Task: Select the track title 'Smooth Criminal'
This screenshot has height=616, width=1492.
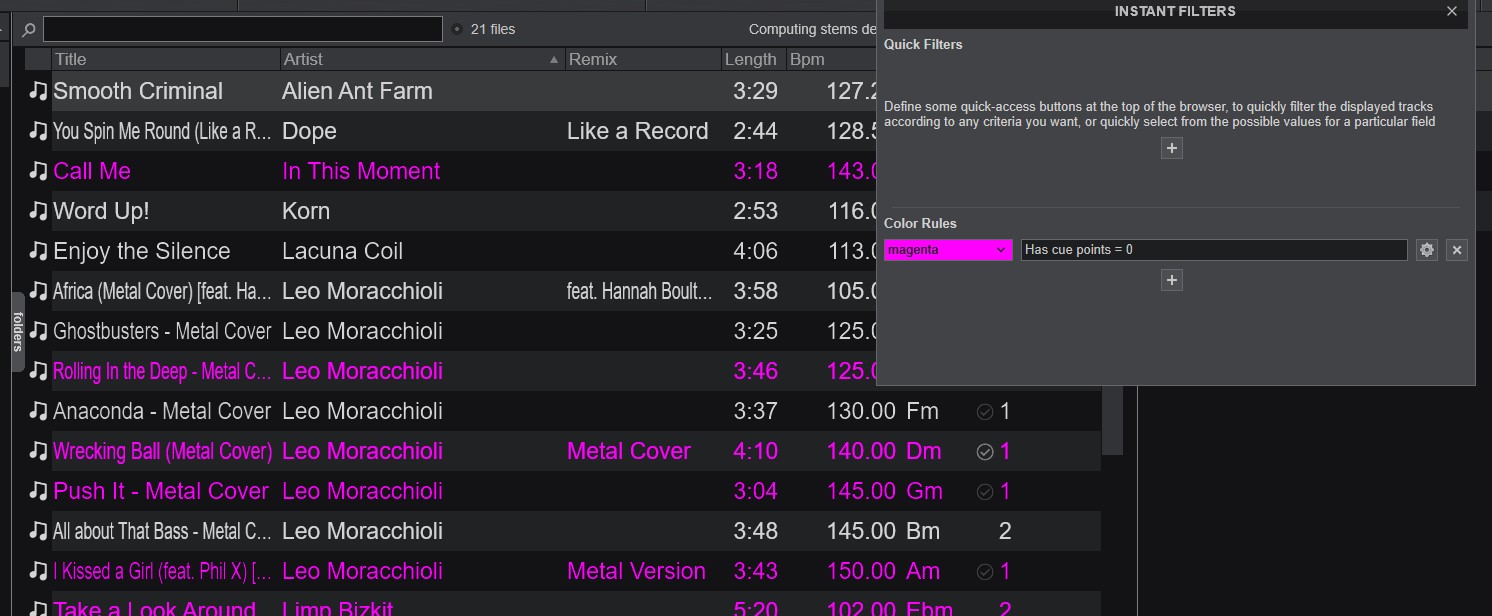Action: pyautogui.click(x=138, y=91)
